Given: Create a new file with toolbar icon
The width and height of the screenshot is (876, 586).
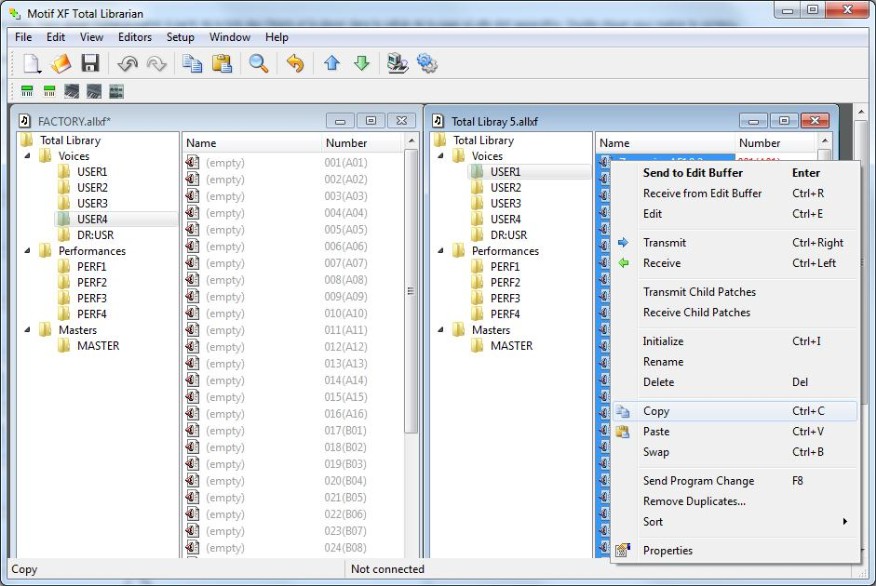Looking at the screenshot, I should (x=31, y=64).
